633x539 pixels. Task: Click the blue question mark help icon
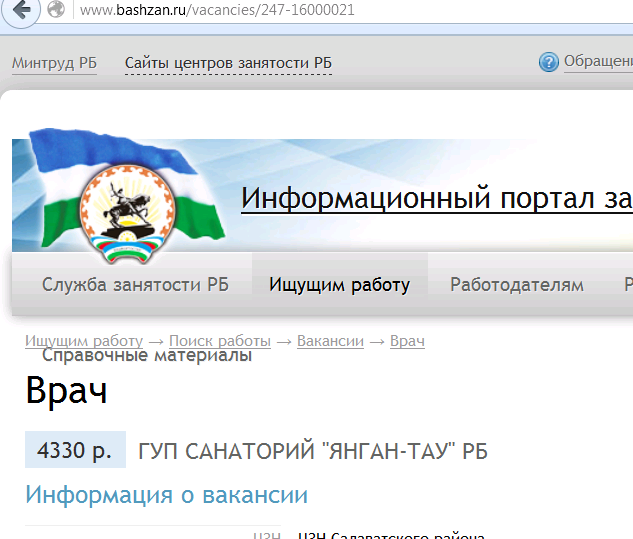click(548, 62)
